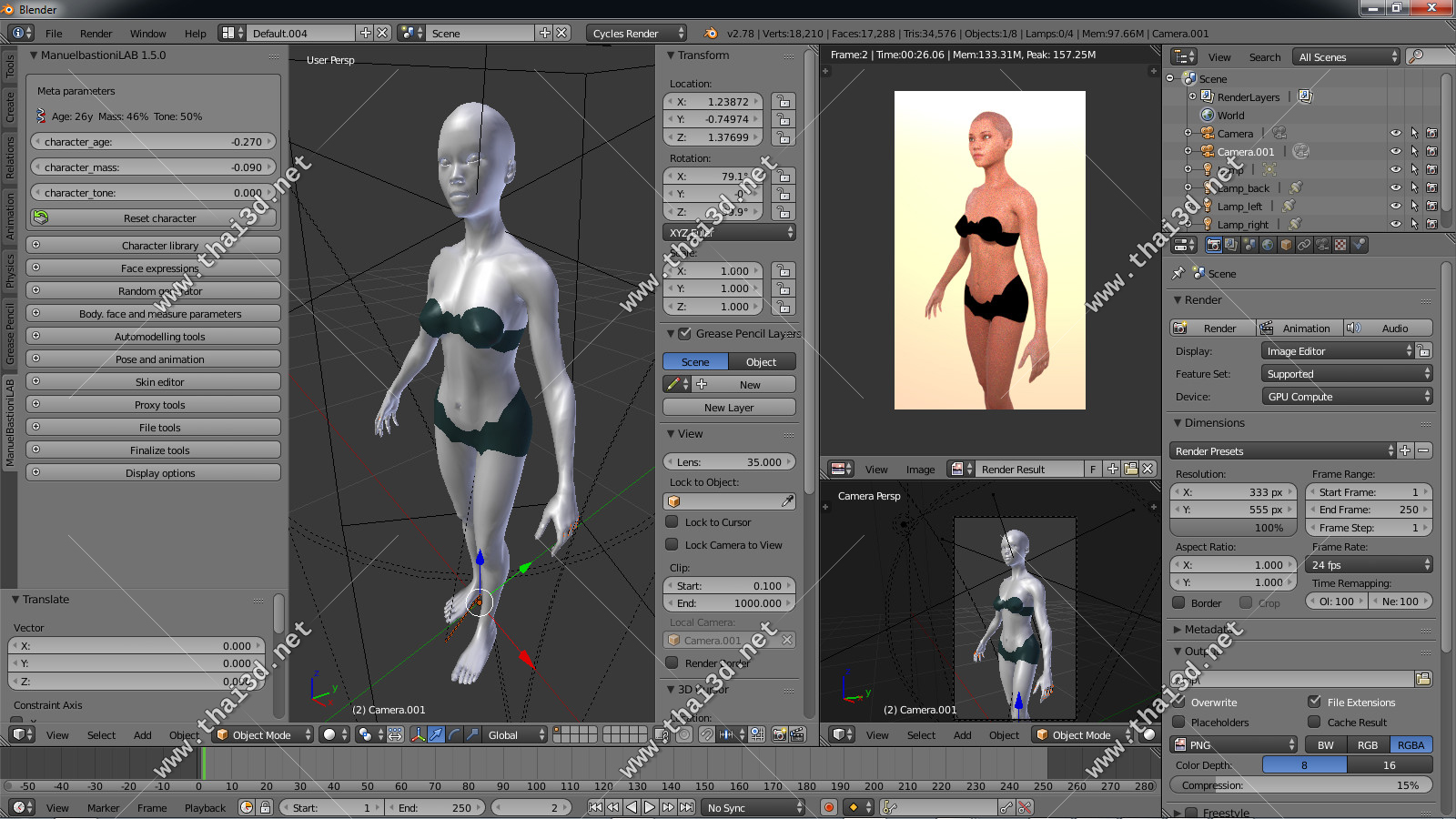Open the Render Layers properties tab icon
Image resolution: width=1456 pixels, height=819 pixels.
pyautogui.click(x=1231, y=245)
